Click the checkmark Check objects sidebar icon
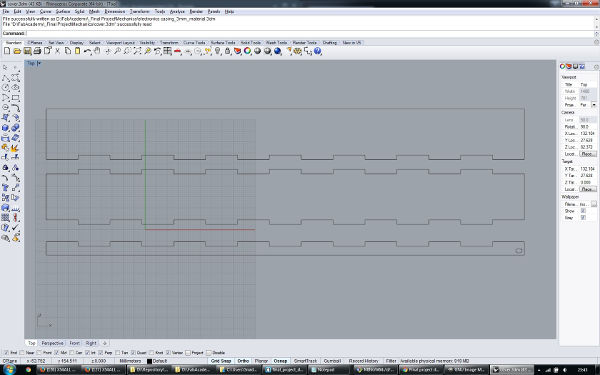This screenshot has width=600, height=375. tap(15, 228)
